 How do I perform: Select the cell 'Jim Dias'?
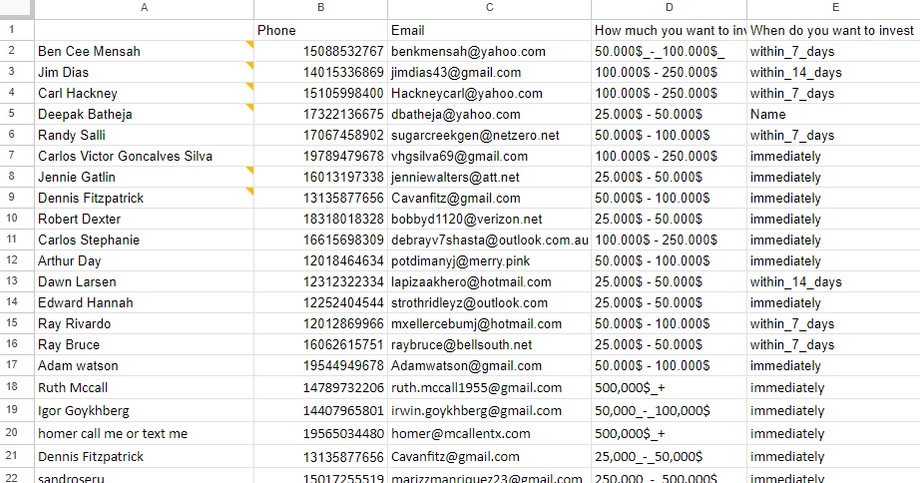tap(144, 72)
